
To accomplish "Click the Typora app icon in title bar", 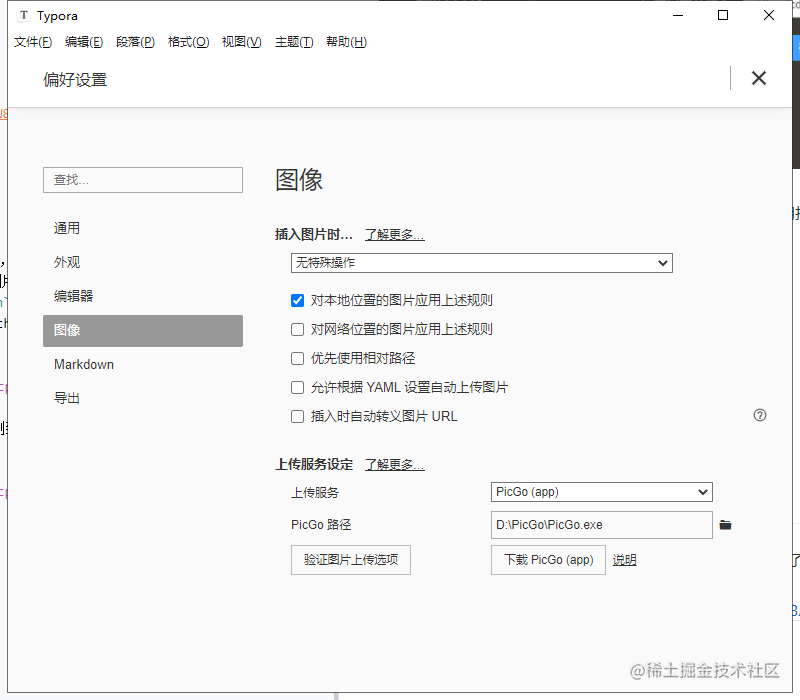I will tap(23, 16).
